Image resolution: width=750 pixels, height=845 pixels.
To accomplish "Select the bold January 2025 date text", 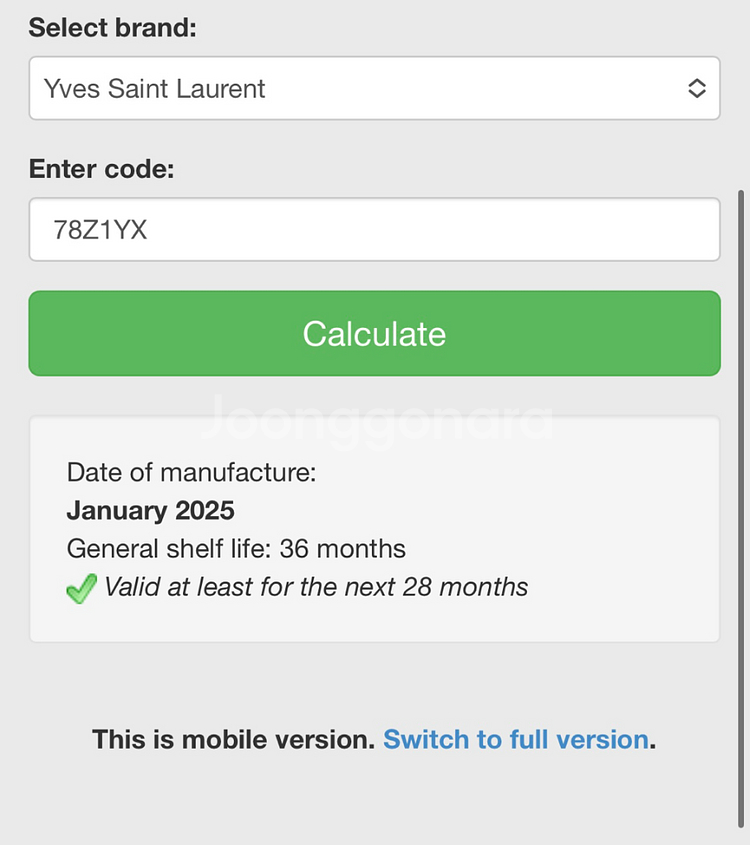I will [150, 511].
